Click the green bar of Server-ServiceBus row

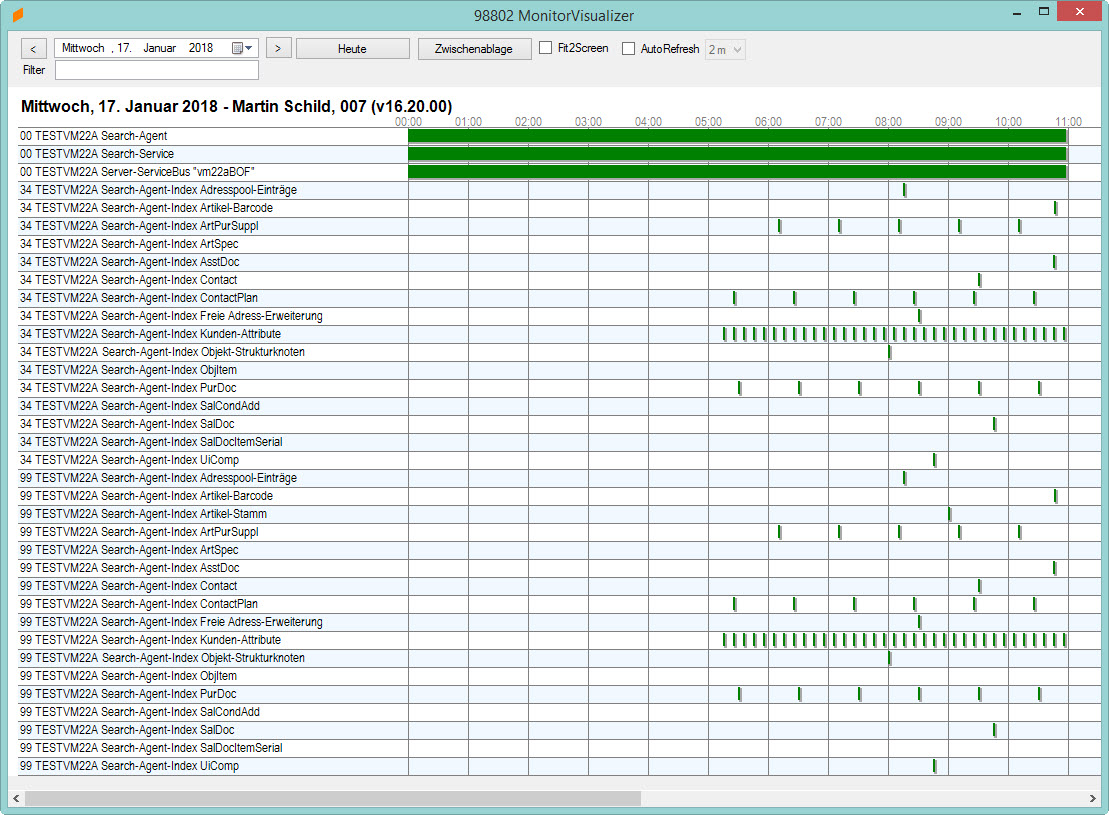pos(737,172)
